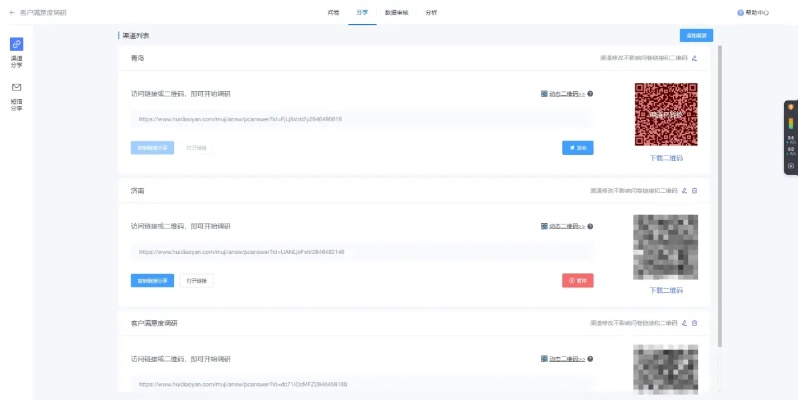Switch to the 问卷 tab

(333, 13)
